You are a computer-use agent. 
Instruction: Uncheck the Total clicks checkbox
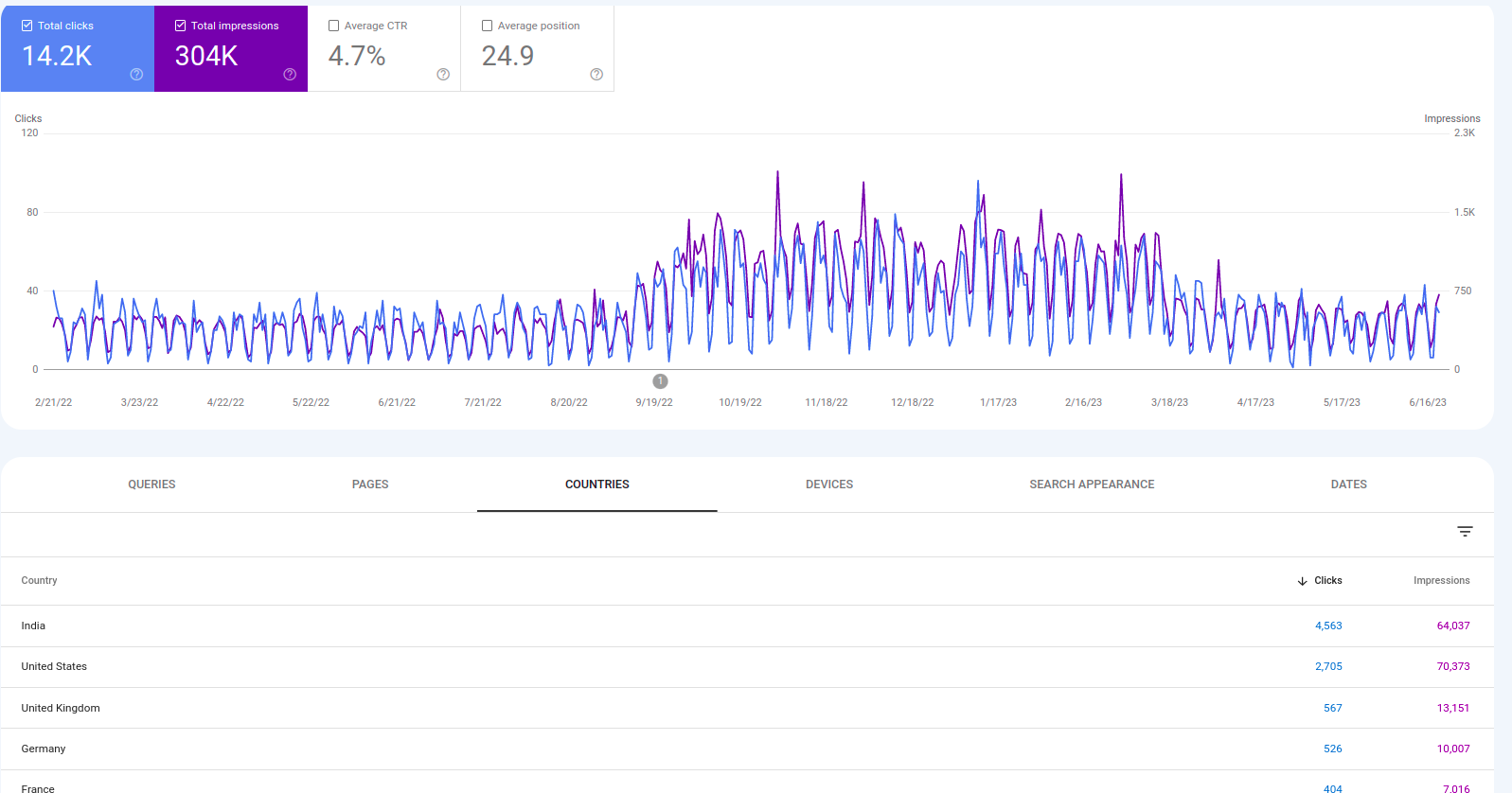pyautogui.click(x=27, y=26)
